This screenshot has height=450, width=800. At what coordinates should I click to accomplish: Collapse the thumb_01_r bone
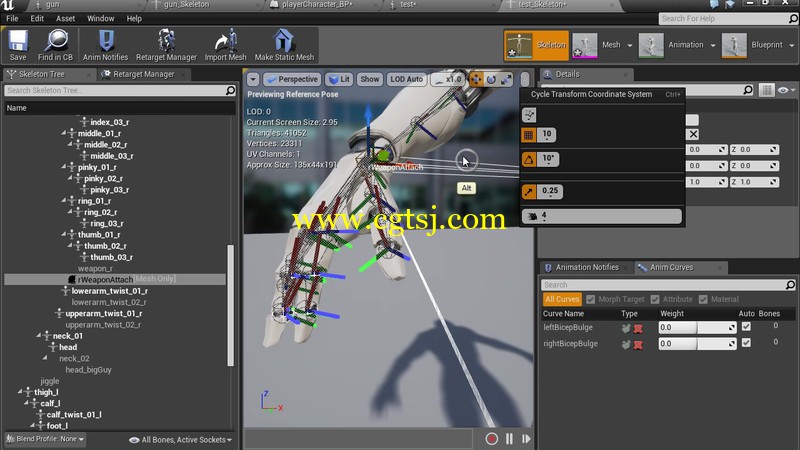click(x=64, y=235)
